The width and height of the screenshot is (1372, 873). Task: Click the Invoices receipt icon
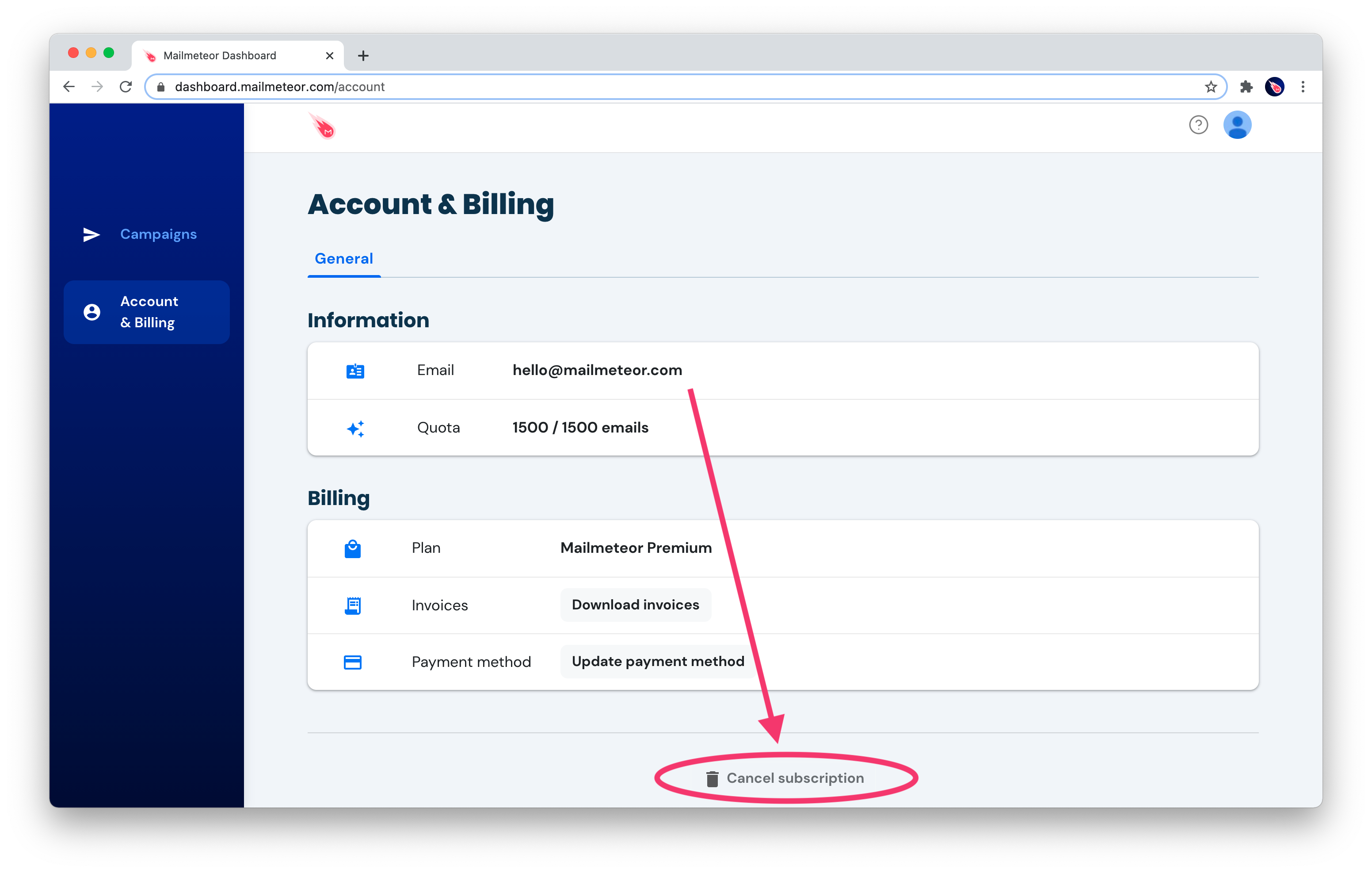click(x=353, y=605)
